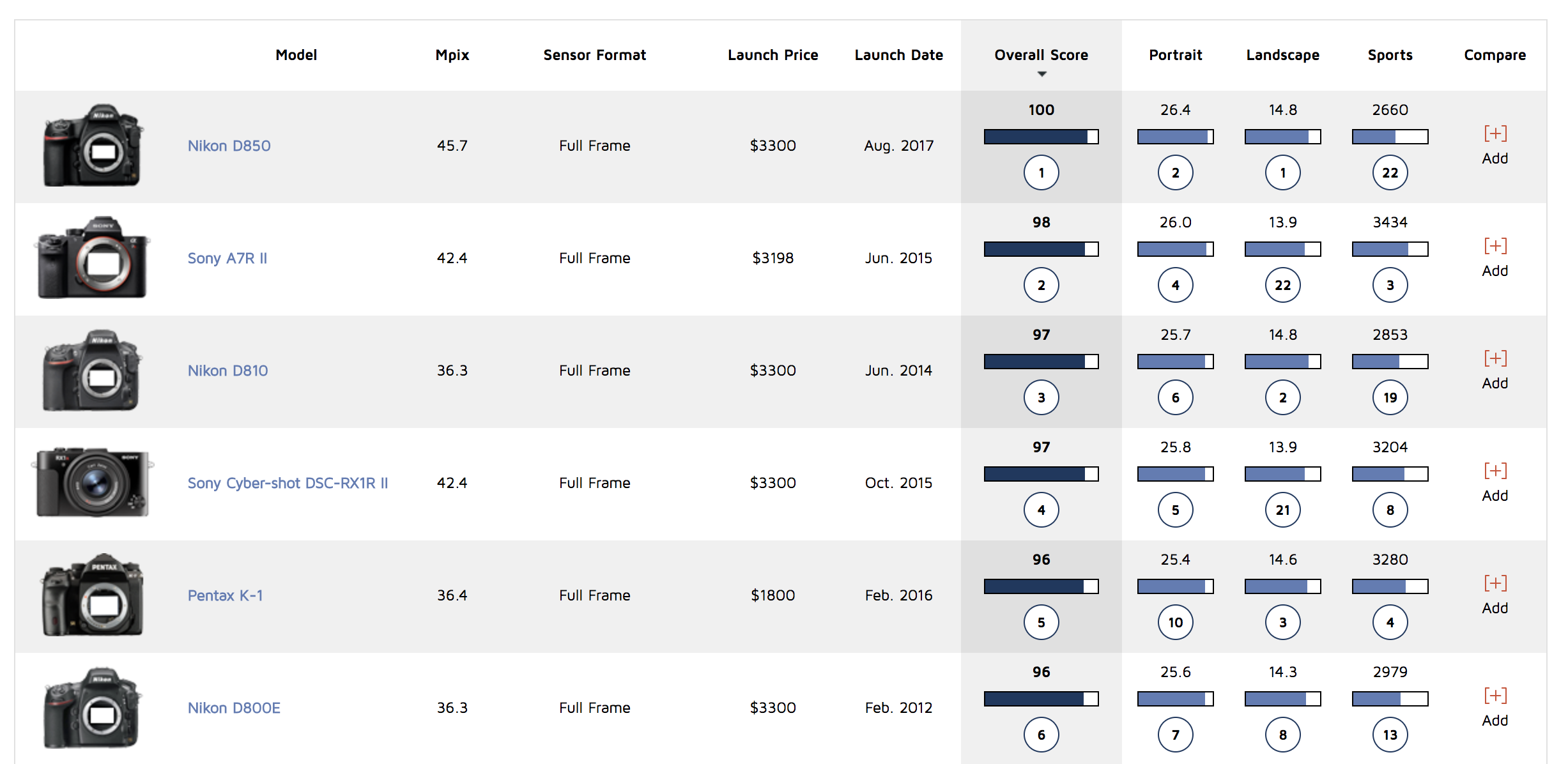Toggle sort arrow under Overall Score
The width and height of the screenshot is (1568, 764).
click(x=1041, y=74)
